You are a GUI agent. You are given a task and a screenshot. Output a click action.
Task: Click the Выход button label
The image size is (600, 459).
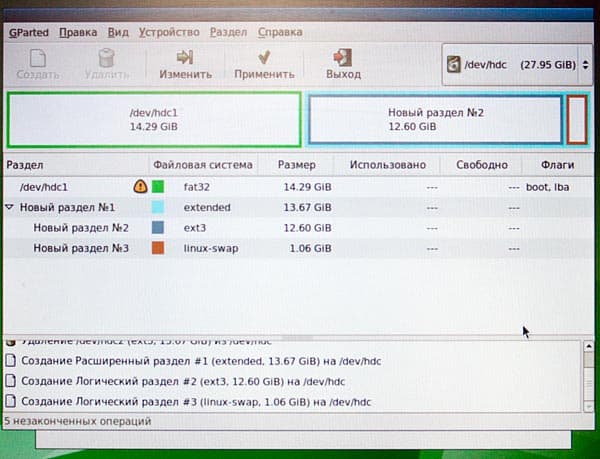coord(343,74)
